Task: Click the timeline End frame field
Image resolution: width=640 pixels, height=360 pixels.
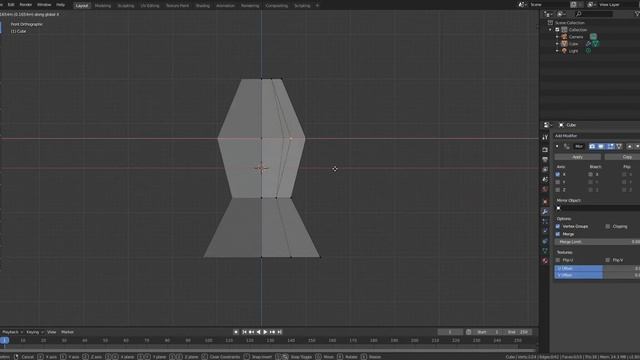Action: pyautogui.click(x=518, y=332)
